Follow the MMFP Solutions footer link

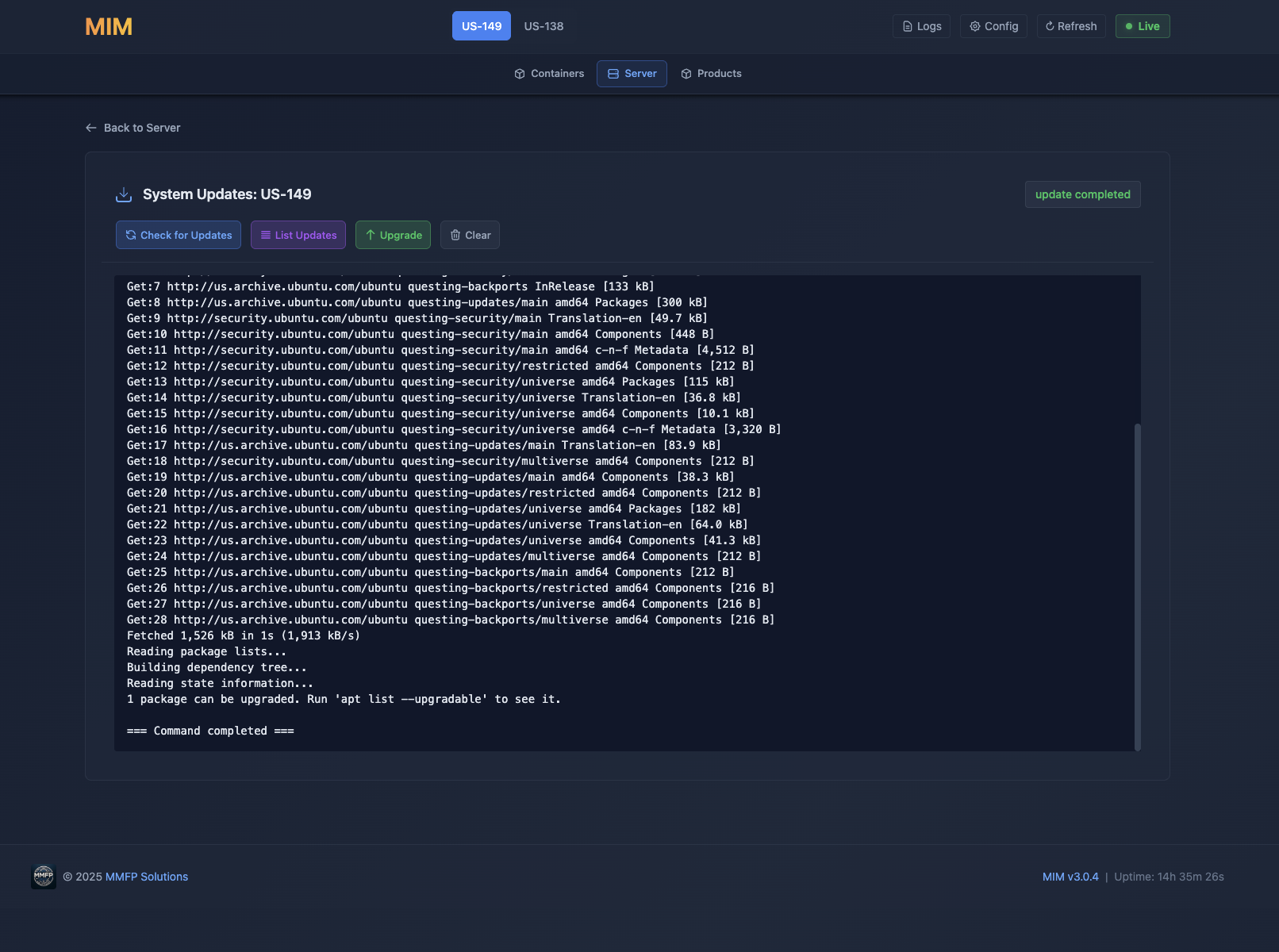tap(147, 877)
